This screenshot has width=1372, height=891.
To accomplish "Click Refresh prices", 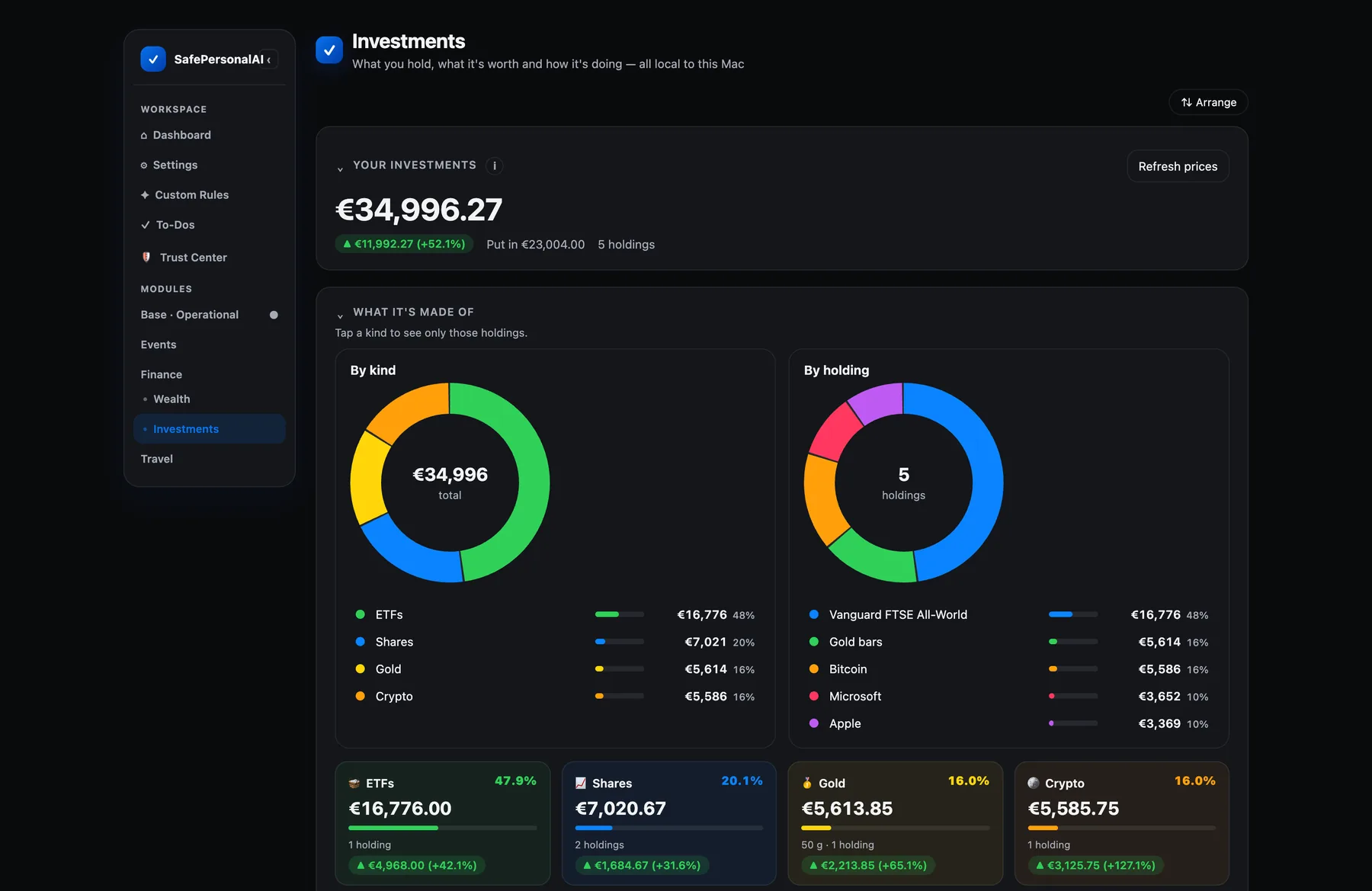I will pos(1178,166).
